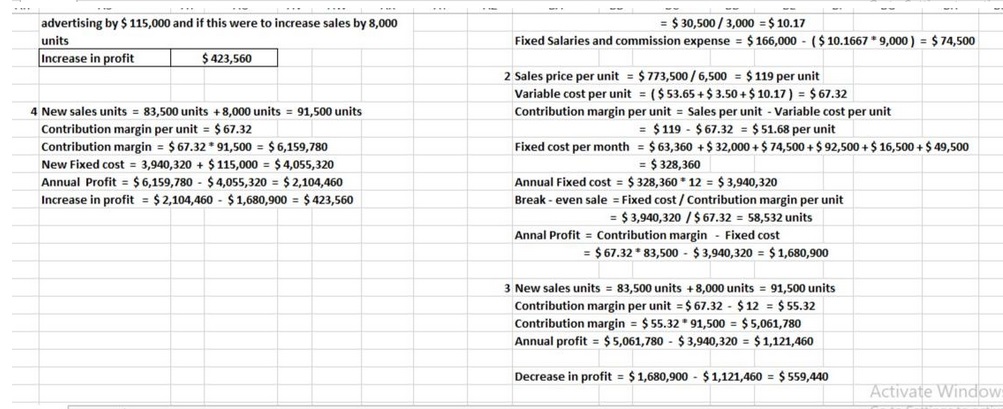Image resolution: width=1003 pixels, height=409 pixels.
Task: Select the cell with question number 2
Action: point(508,76)
